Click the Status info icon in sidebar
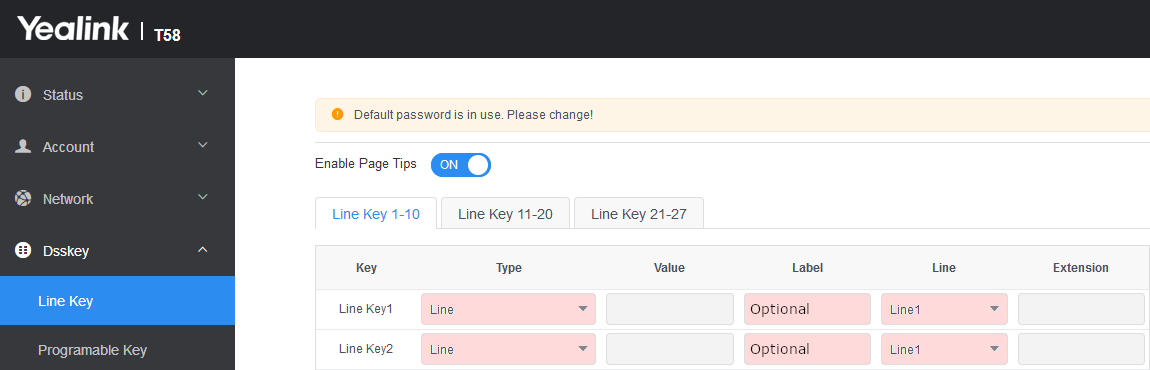 tap(23, 95)
